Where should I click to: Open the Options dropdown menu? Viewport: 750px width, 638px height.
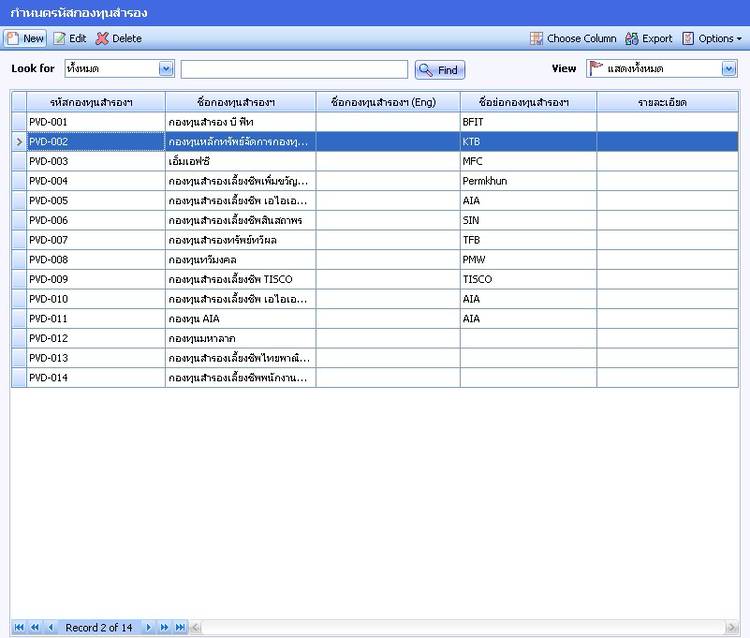[712, 39]
